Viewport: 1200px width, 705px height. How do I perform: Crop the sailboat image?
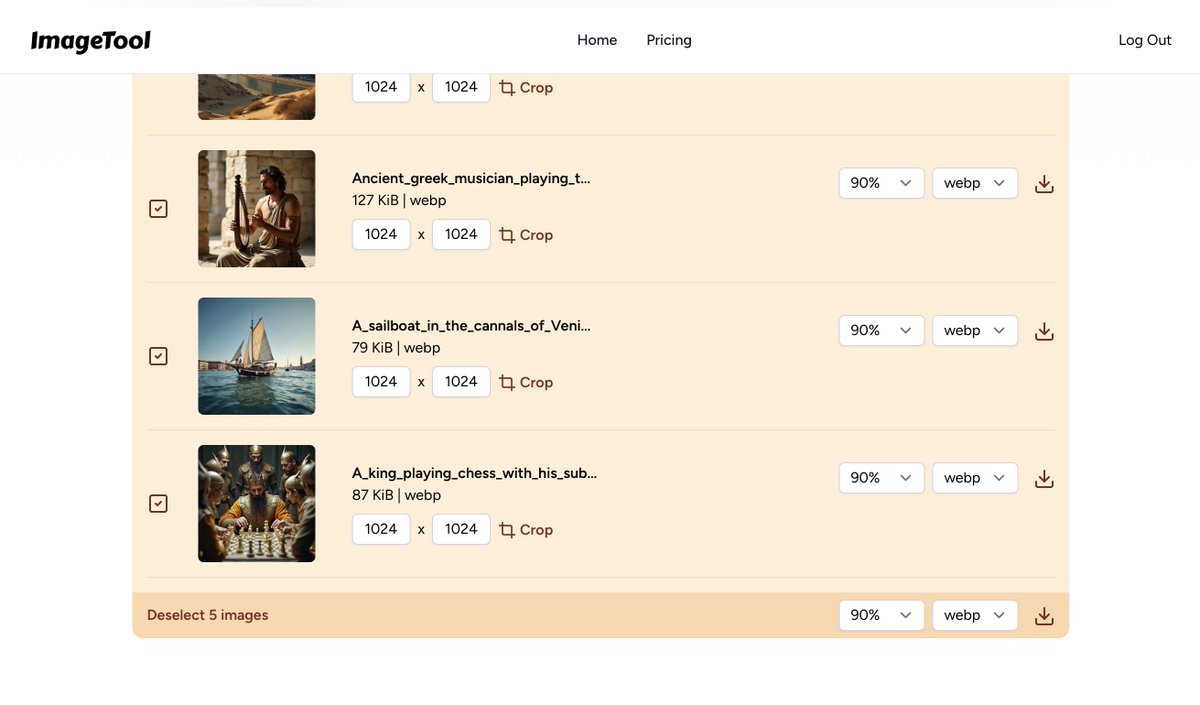click(526, 382)
